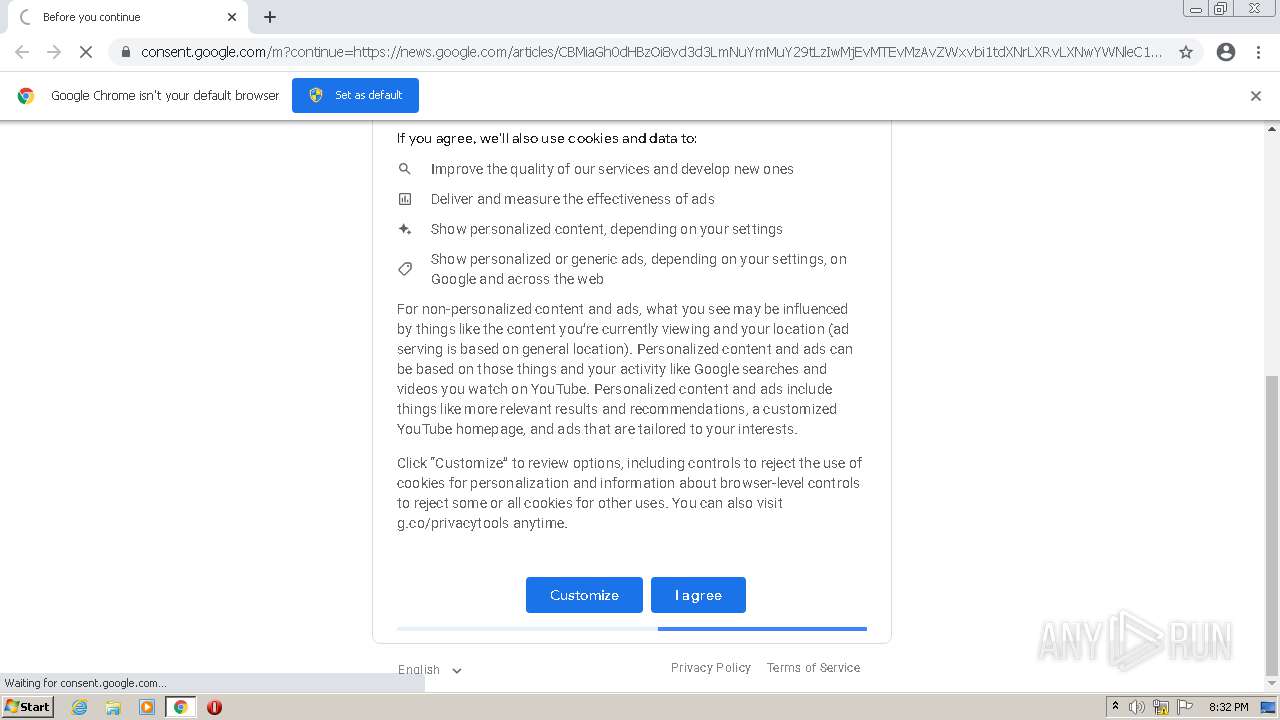Screen dimensions: 1280x720
Task: Go forward to the next page
Action: click(54, 52)
